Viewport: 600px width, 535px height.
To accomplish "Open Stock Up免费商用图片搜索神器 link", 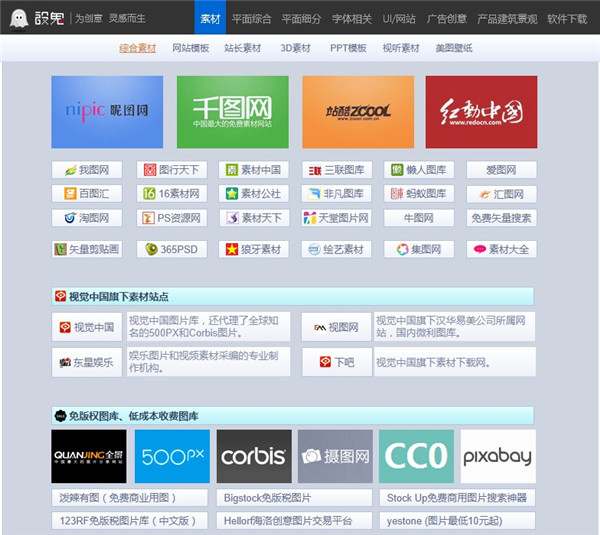I will point(457,497).
